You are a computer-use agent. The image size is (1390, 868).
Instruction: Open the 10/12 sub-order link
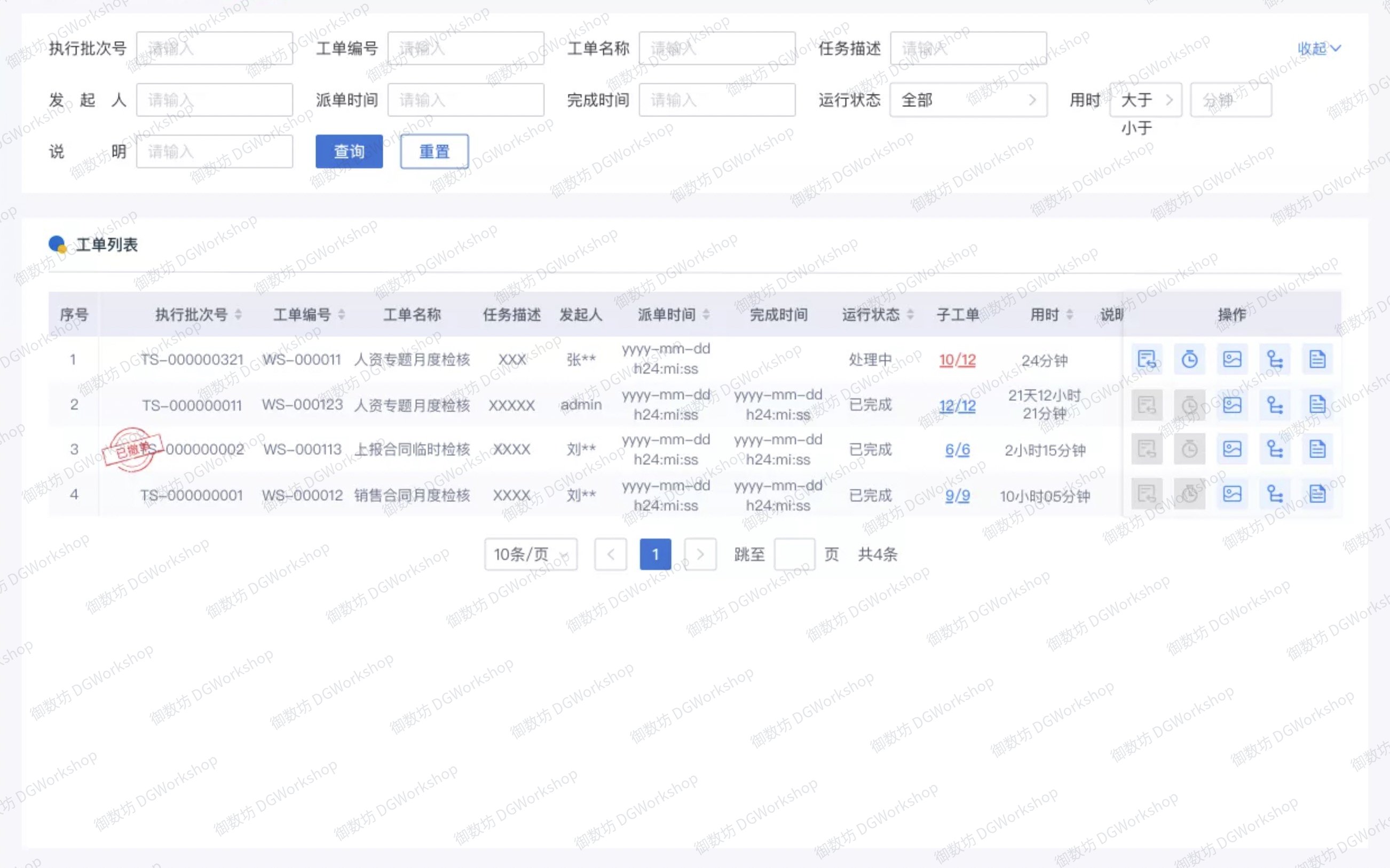point(957,360)
